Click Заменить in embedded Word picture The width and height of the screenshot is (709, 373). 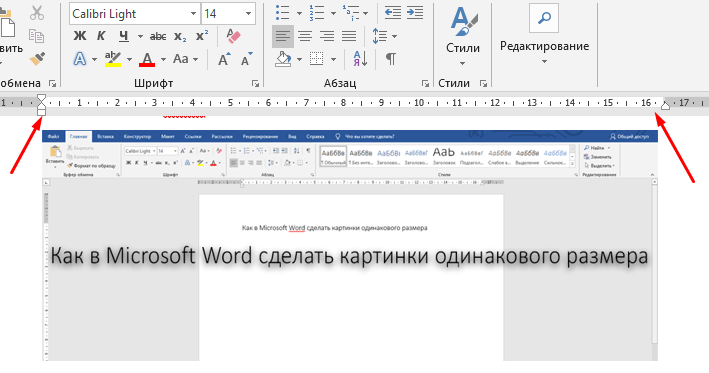[x=598, y=157]
